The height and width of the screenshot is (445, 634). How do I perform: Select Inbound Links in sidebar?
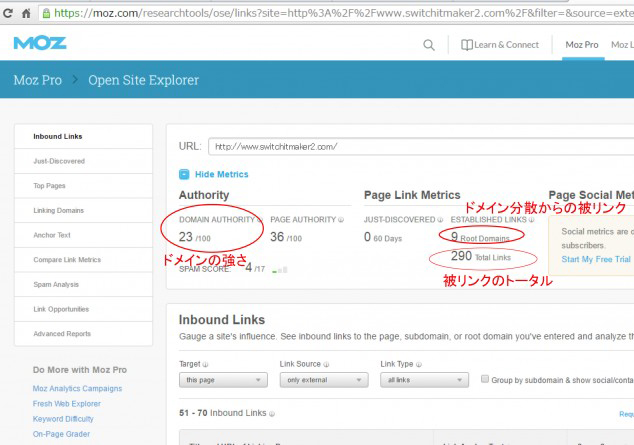(83, 137)
